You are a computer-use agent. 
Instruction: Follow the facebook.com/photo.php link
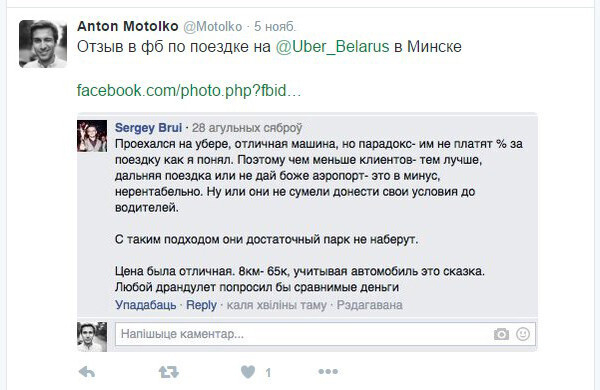[189, 91]
